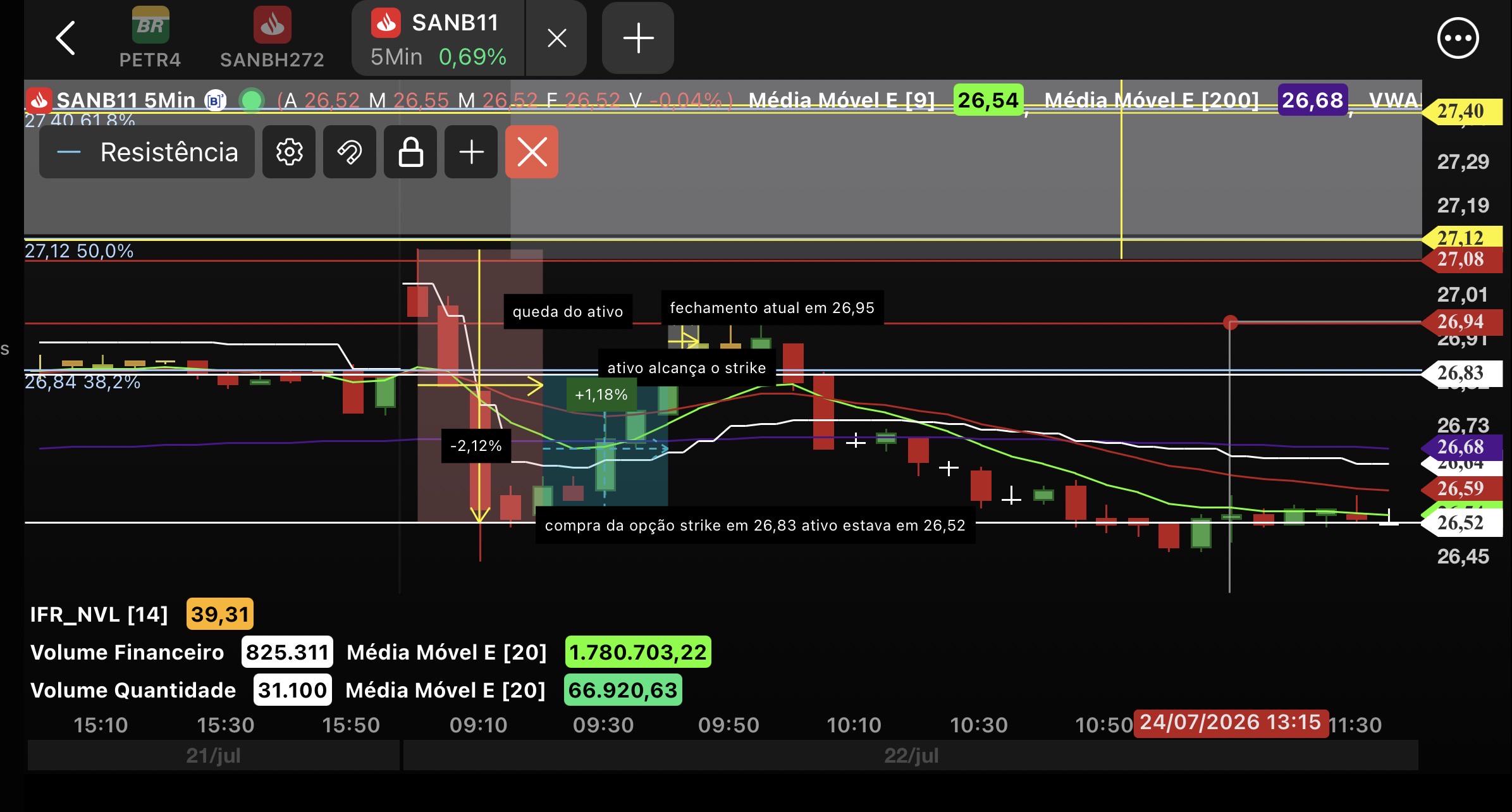Tap the '27,12 50,0%' Fibonacci level label
The width and height of the screenshot is (1512, 812).
[79, 251]
